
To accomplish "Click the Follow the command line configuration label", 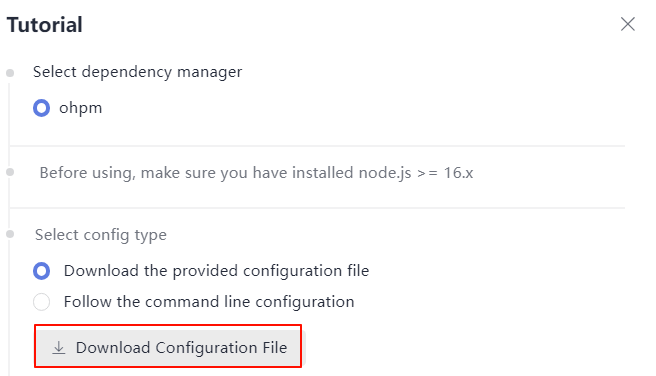I will coord(209,302).
